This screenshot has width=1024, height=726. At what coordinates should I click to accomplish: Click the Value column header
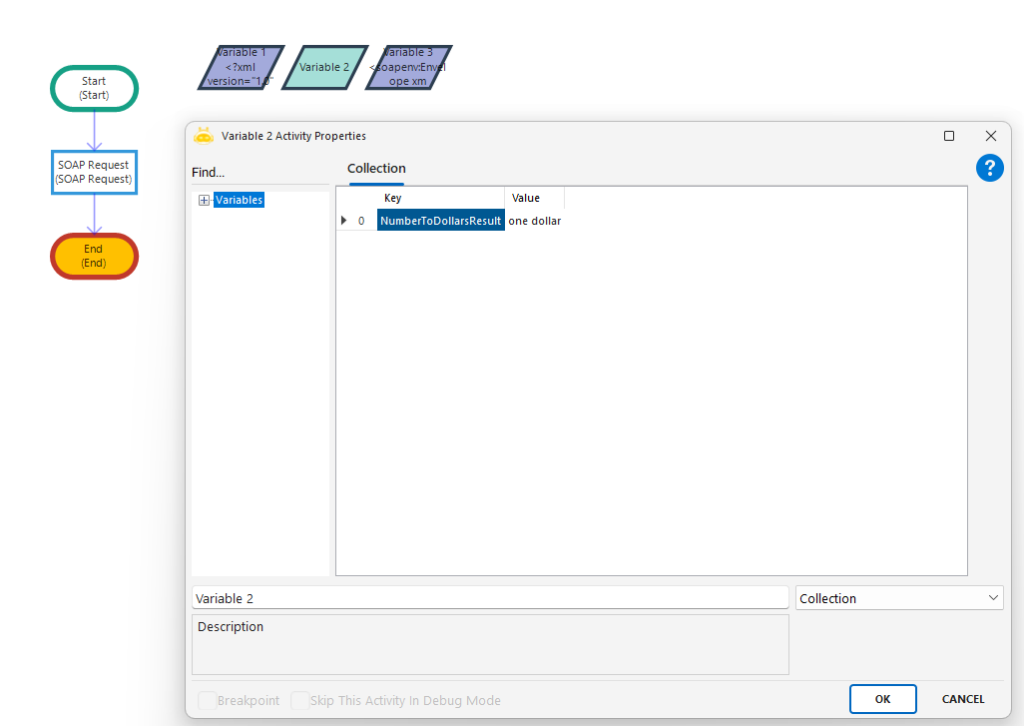coord(526,198)
